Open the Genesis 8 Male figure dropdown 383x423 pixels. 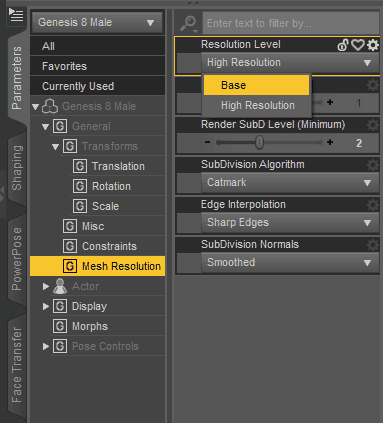pos(98,23)
